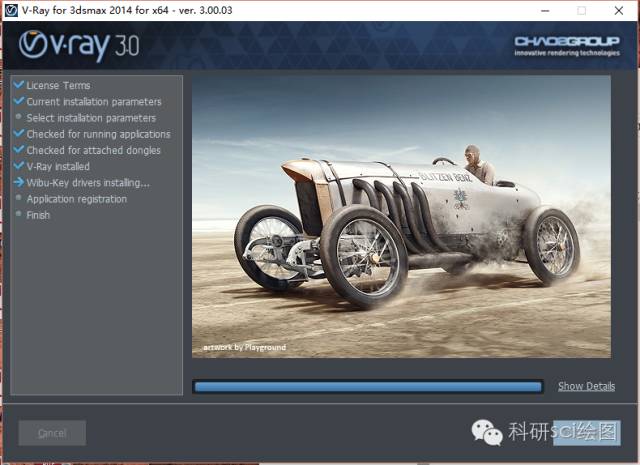Screen dimensions: 640x465
Task: Click checkmark beside Current installation parameters
Action: click(x=19, y=100)
